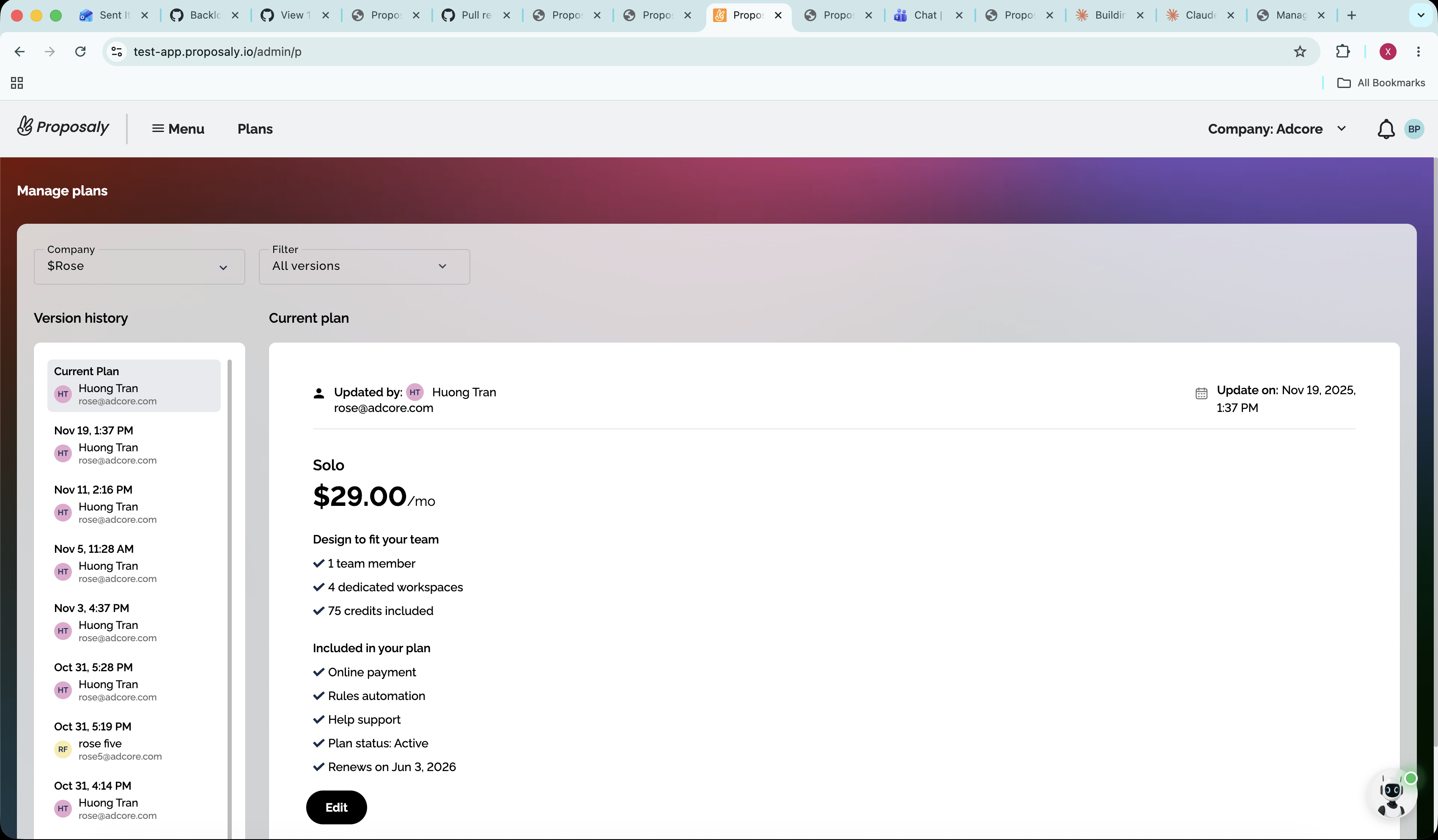Image resolution: width=1438 pixels, height=840 pixels.
Task: Expand the Company $Rose dropdown
Action: tap(139, 266)
